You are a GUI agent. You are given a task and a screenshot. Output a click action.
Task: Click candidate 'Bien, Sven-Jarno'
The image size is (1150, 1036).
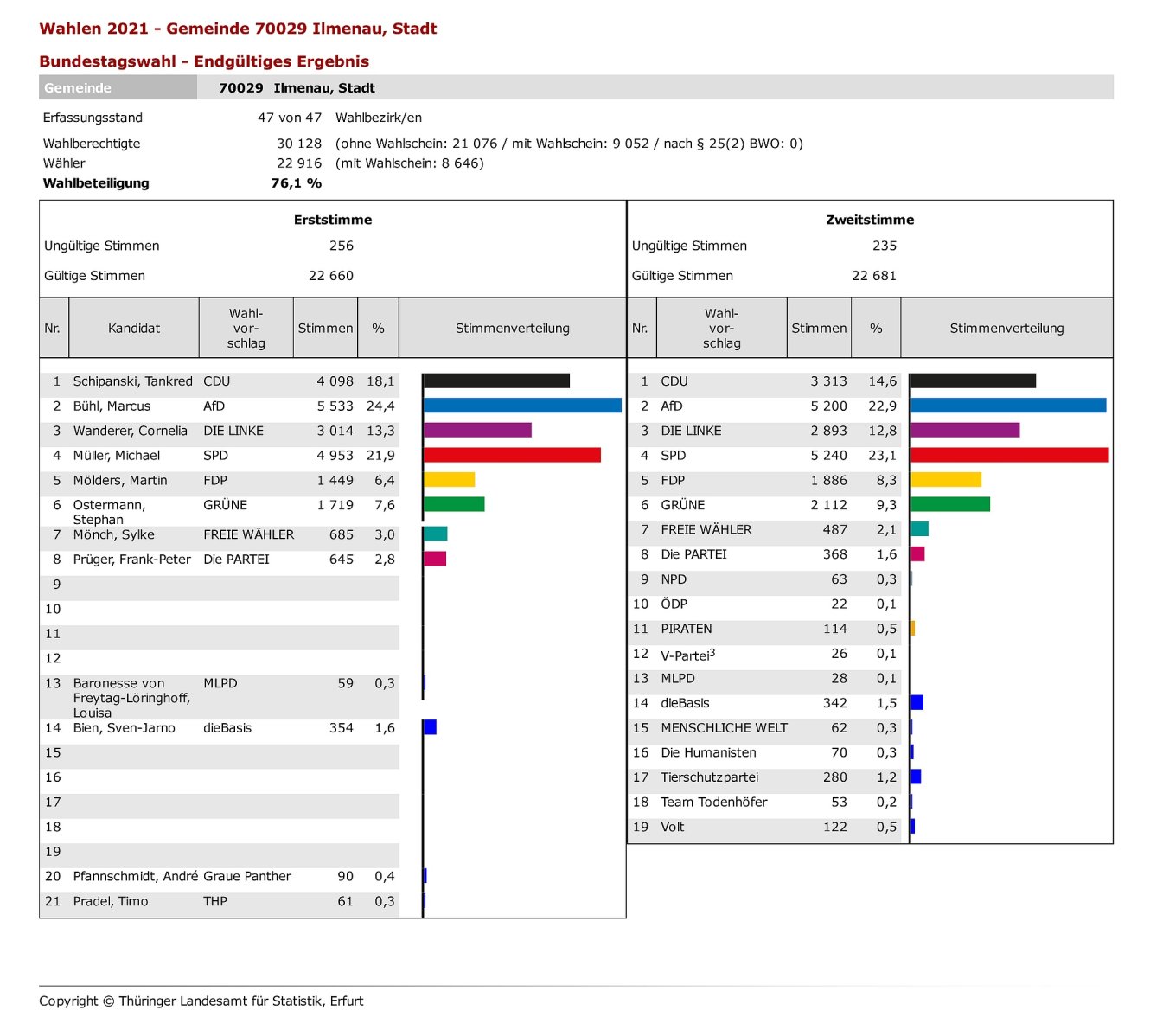[x=125, y=728]
